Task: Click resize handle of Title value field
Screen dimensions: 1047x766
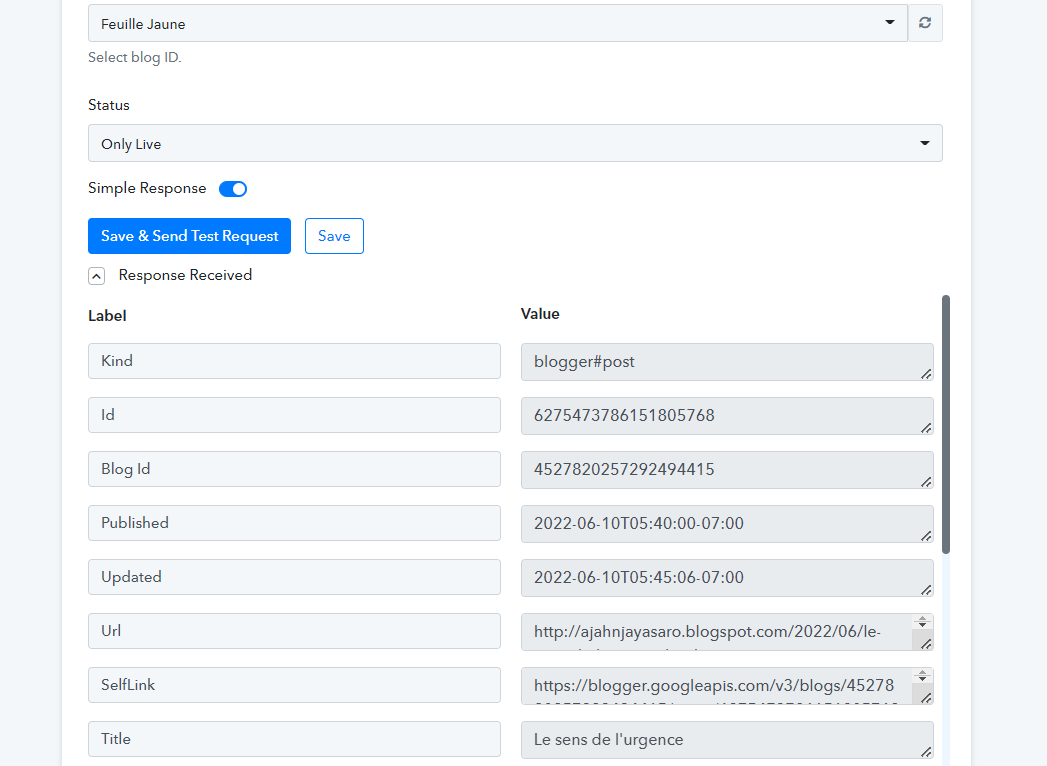Action: tap(926, 752)
